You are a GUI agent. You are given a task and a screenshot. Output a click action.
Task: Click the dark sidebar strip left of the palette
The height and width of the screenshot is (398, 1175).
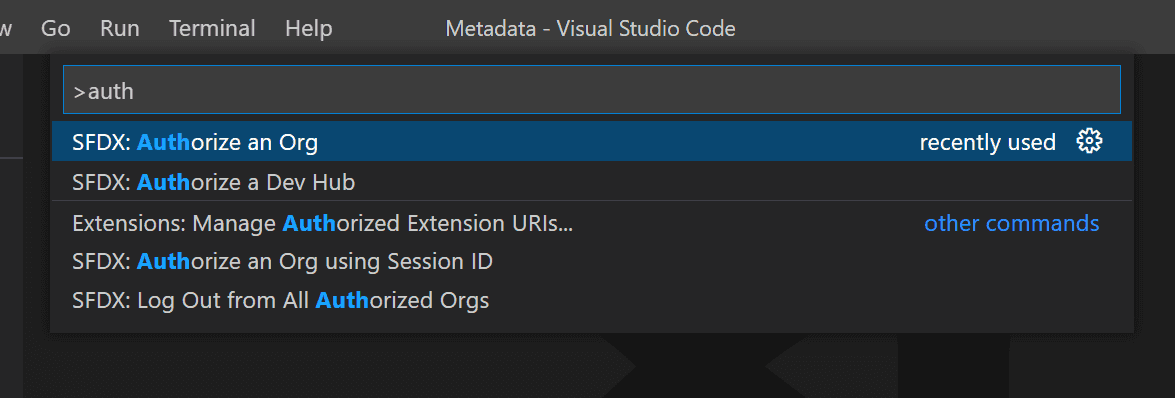coord(11,277)
